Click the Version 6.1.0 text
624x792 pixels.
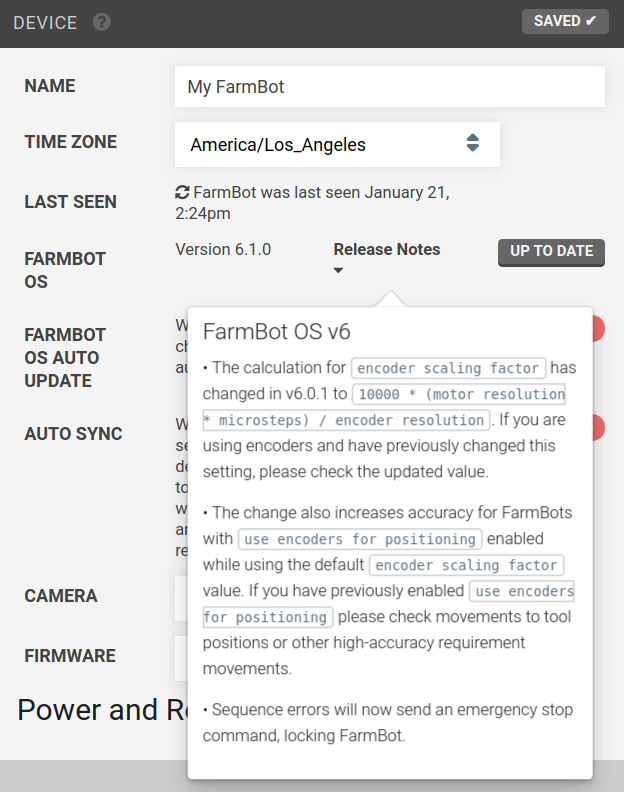click(x=223, y=250)
